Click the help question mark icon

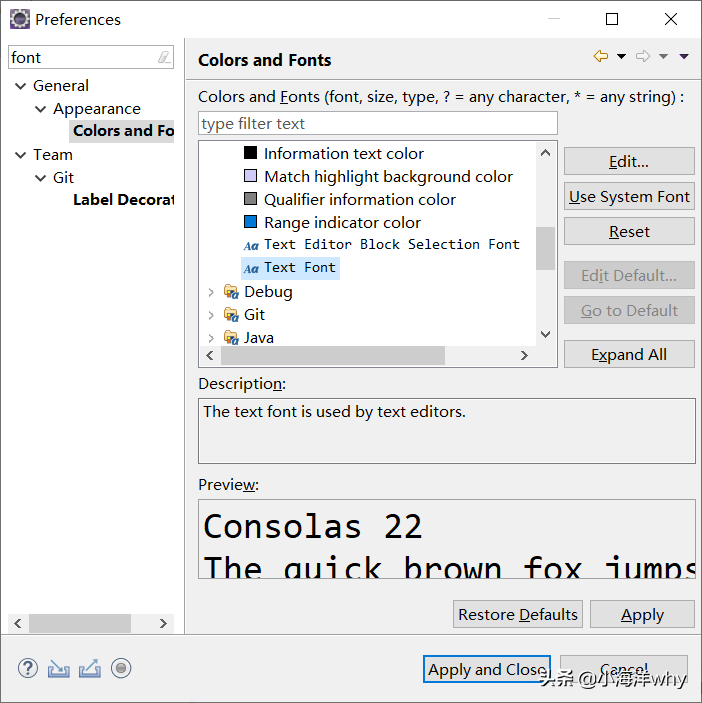coord(28,668)
